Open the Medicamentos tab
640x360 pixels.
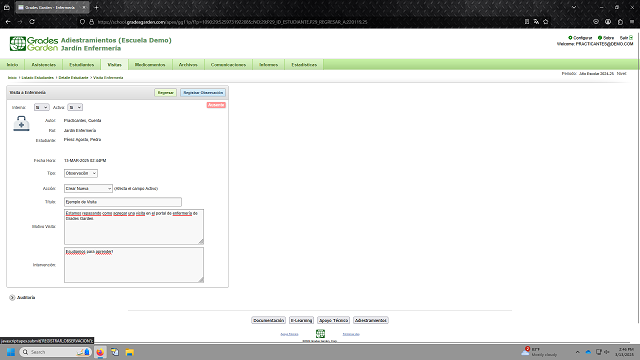[150, 64]
